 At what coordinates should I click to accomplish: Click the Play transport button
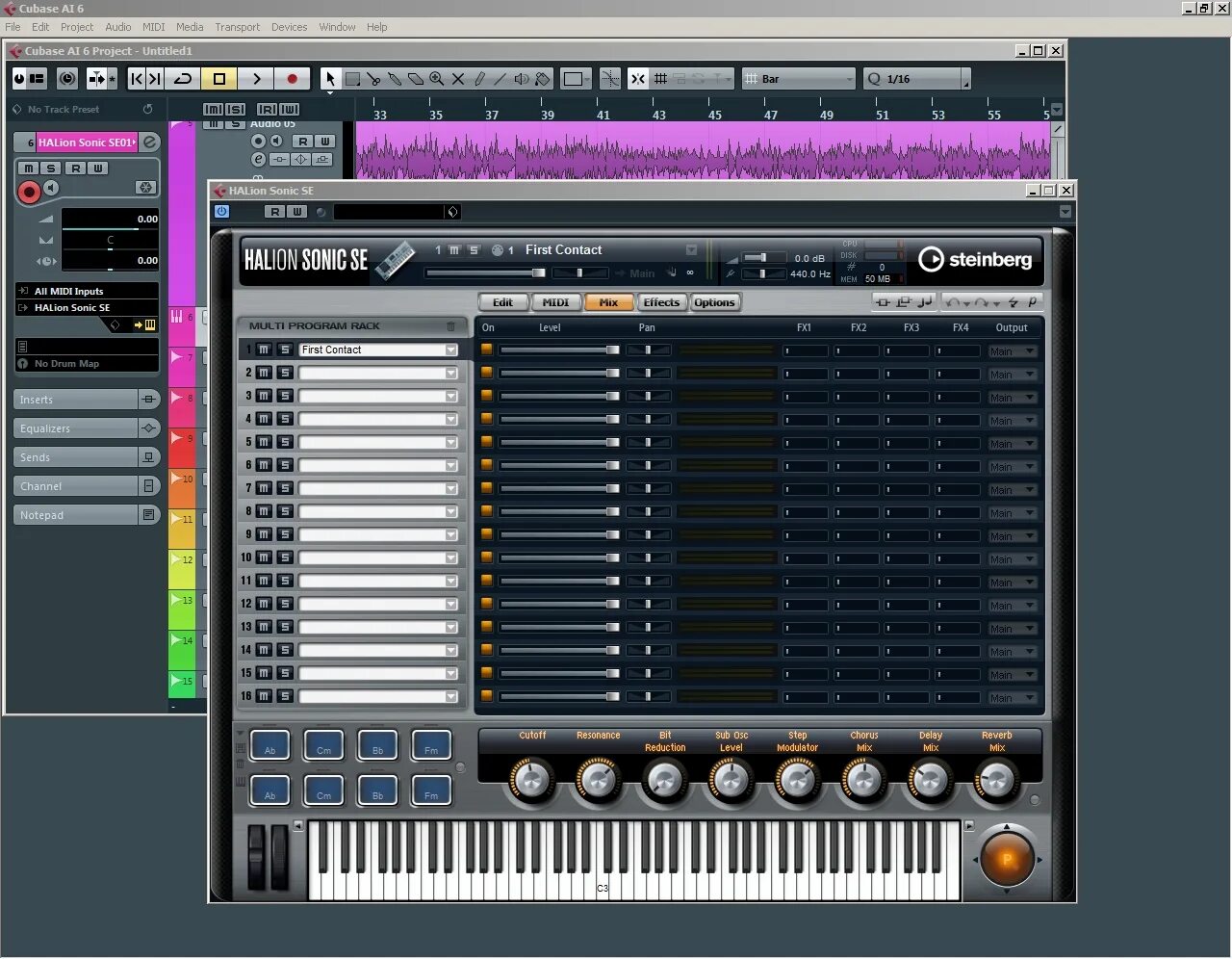point(256,78)
